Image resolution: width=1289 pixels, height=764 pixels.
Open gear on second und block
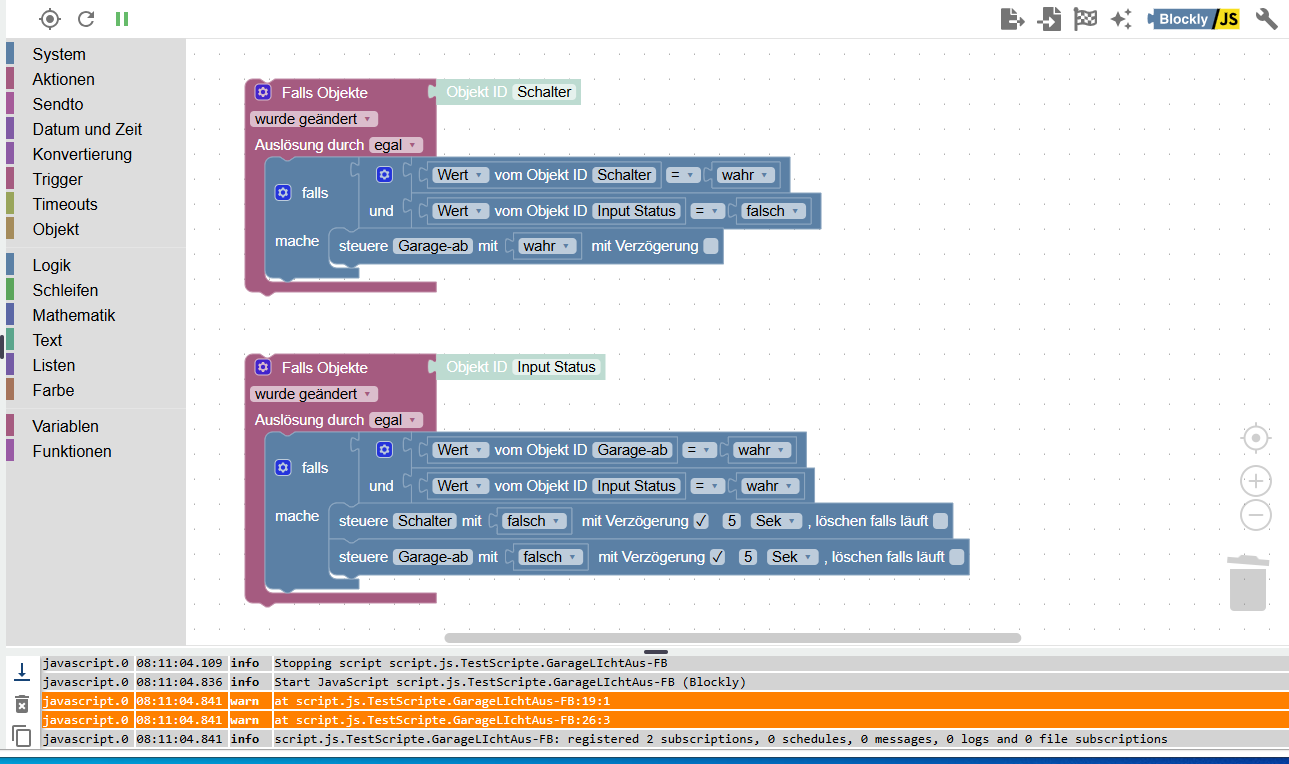click(x=384, y=450)
